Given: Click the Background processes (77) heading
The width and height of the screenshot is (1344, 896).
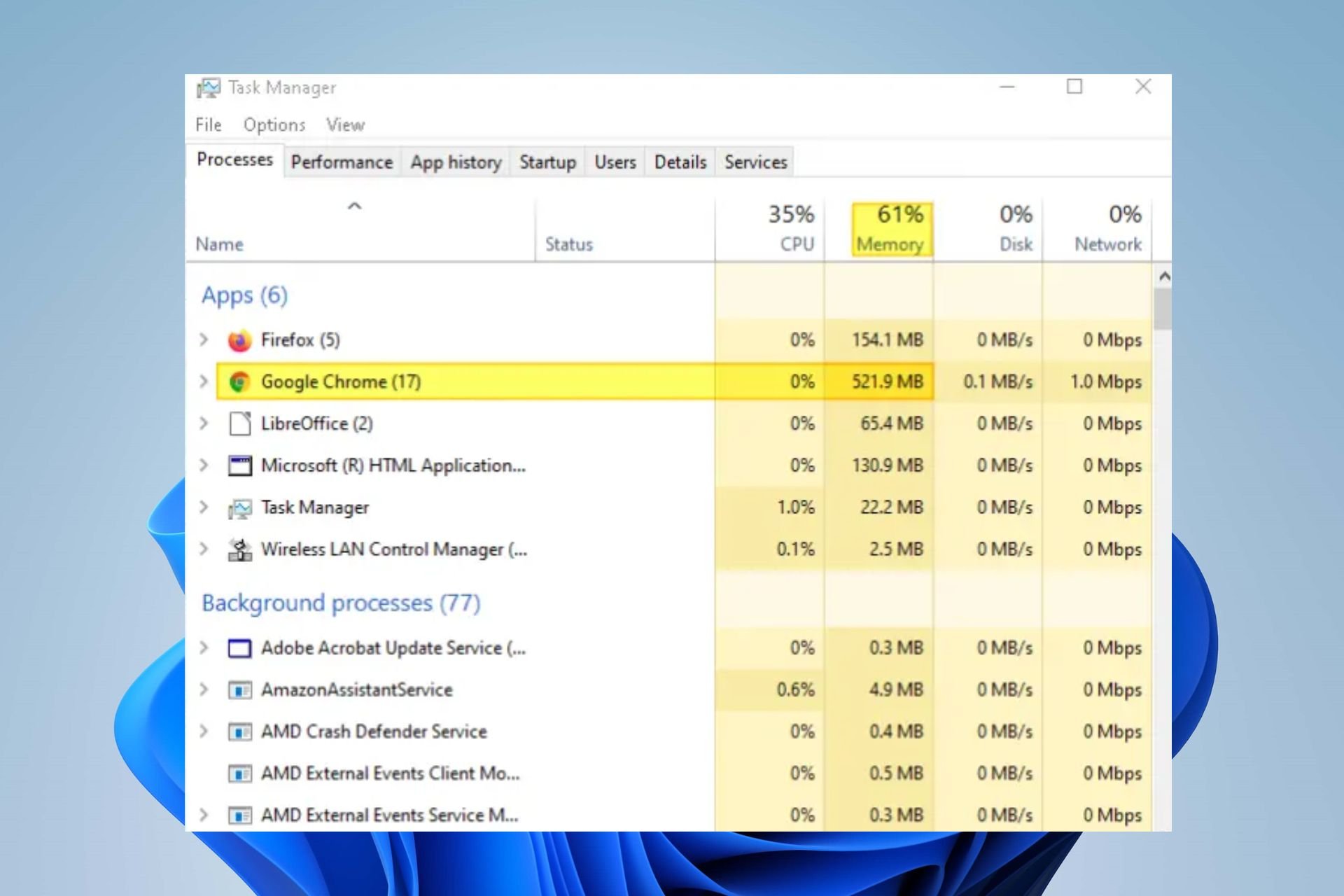Looking at the screenshot, I should pos(341,603).
